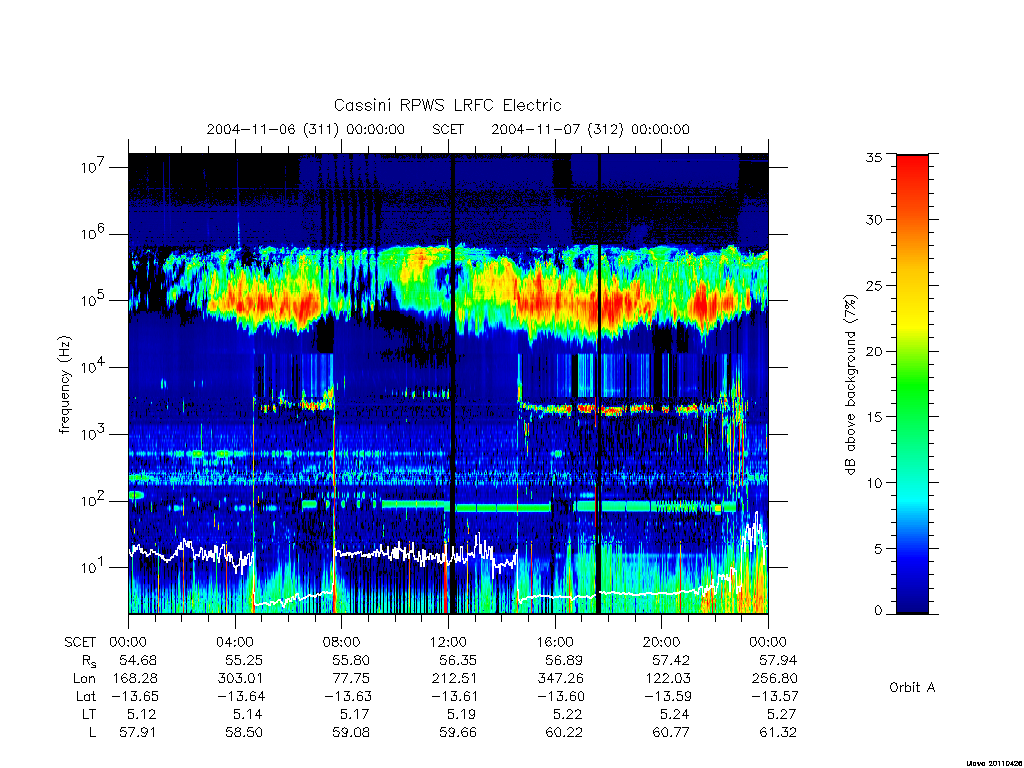Screen dimensions: 1024x768
Task: Select the 10^4 frequency tick label
Action: tap(94, 367)
